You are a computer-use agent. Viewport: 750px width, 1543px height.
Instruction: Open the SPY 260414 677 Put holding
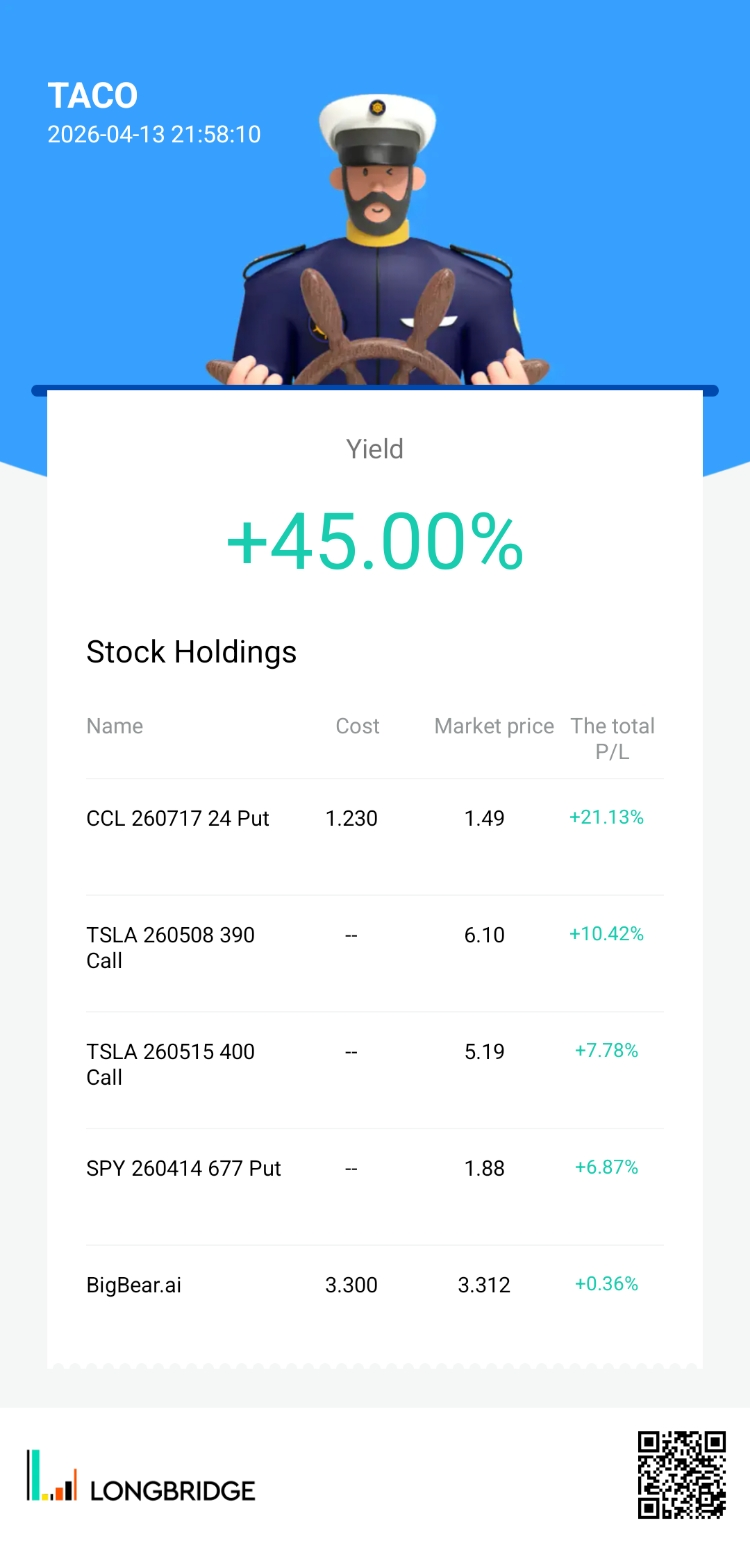pos(184,1168)
